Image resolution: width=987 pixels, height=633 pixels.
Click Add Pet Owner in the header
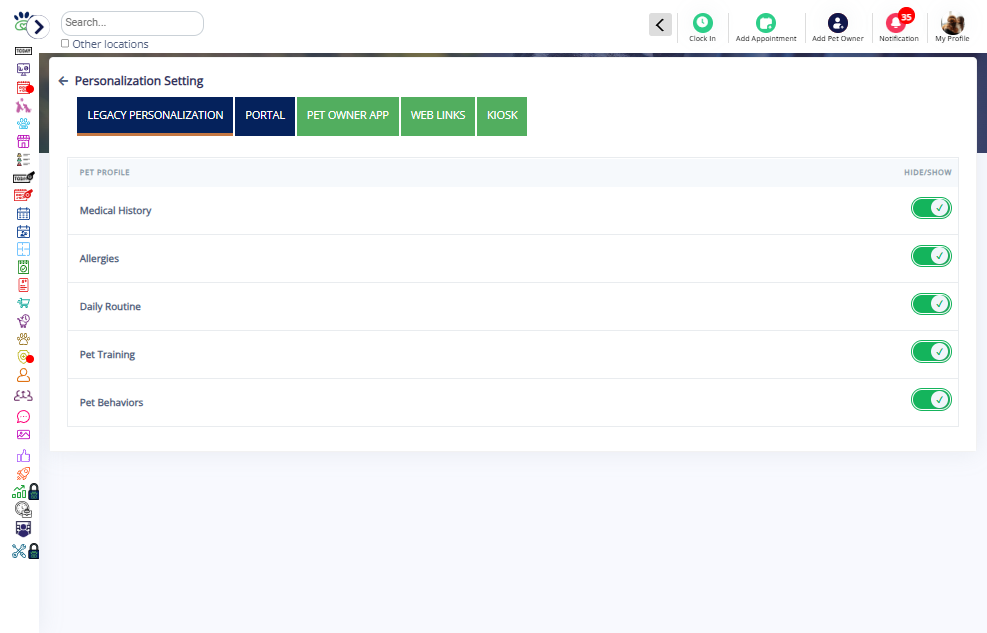(837, 28)
